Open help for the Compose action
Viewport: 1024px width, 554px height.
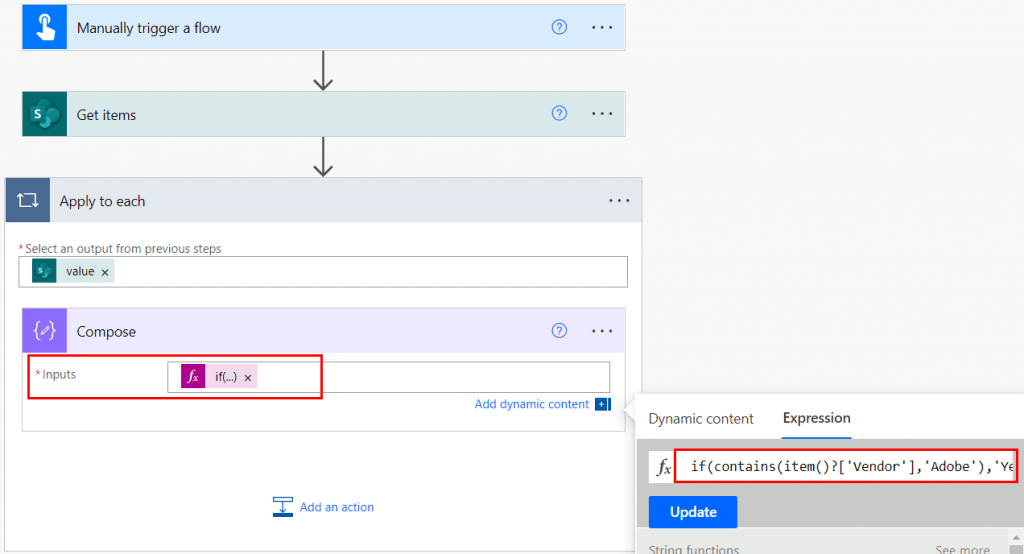click(559, 331)
